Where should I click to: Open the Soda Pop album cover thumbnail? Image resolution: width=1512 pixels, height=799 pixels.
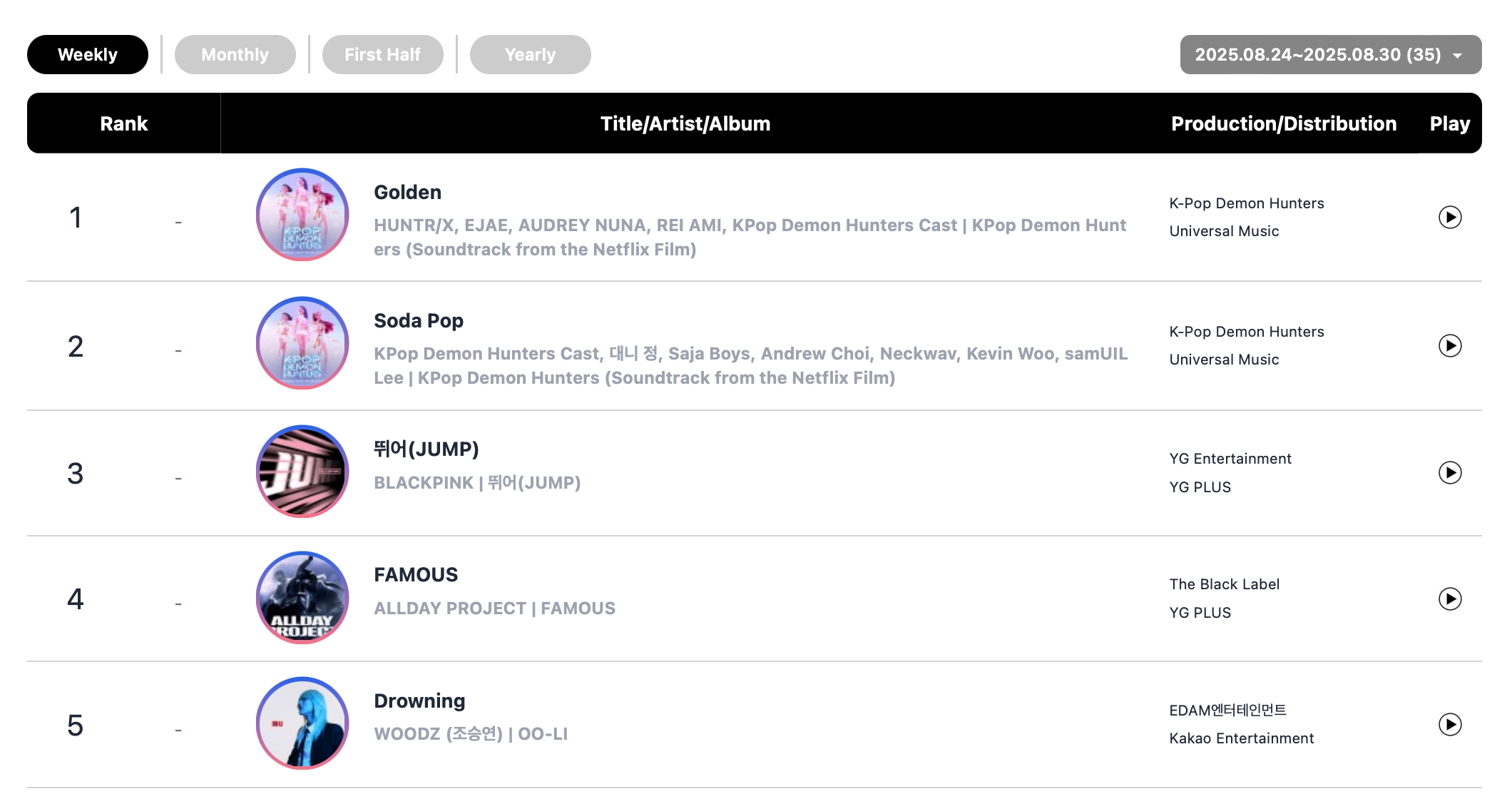point(302,343)
